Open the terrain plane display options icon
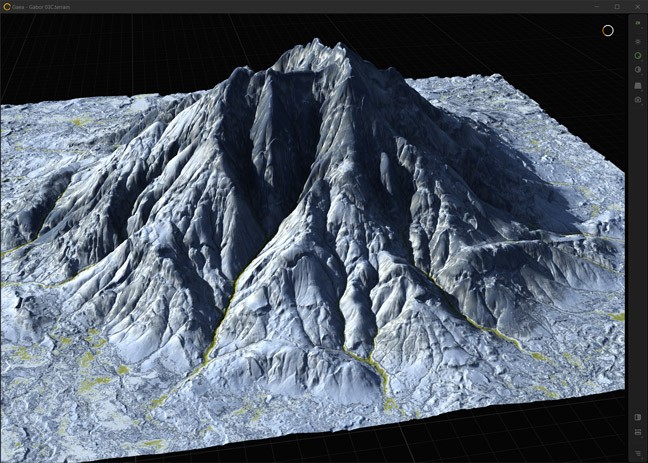Image resolution: width=648 pixels, height=463 pixels. pos(638,85)
